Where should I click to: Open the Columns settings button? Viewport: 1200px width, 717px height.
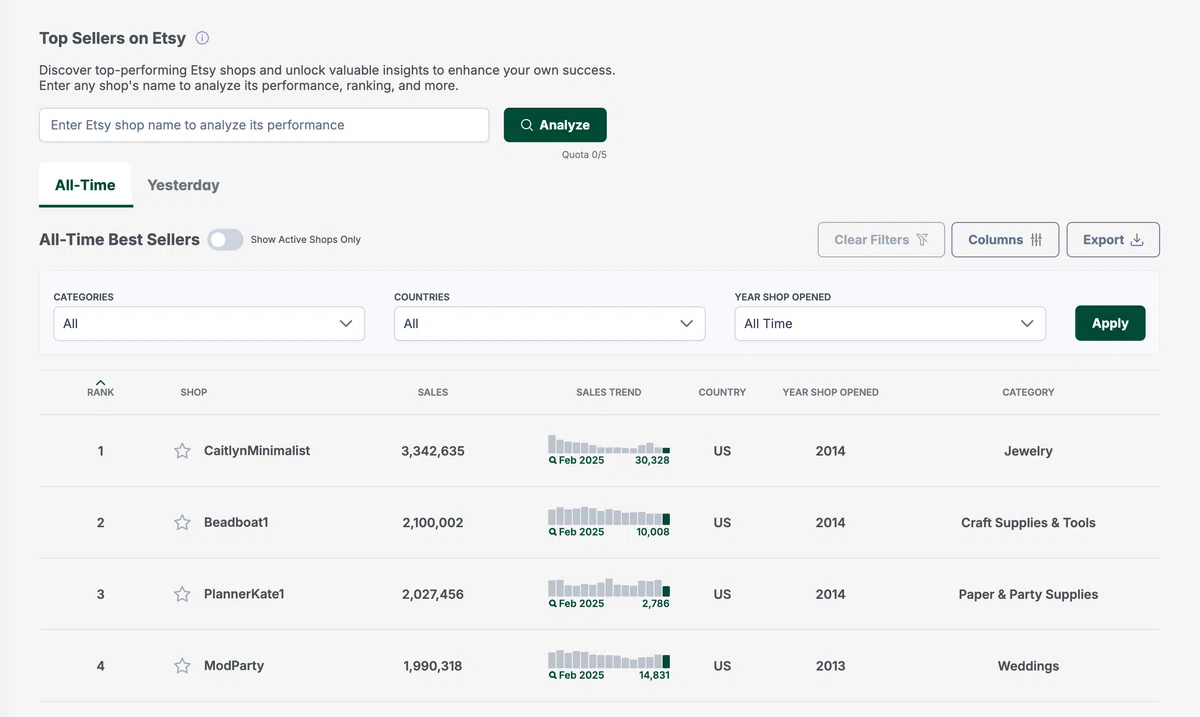(x=1005, y=240)
